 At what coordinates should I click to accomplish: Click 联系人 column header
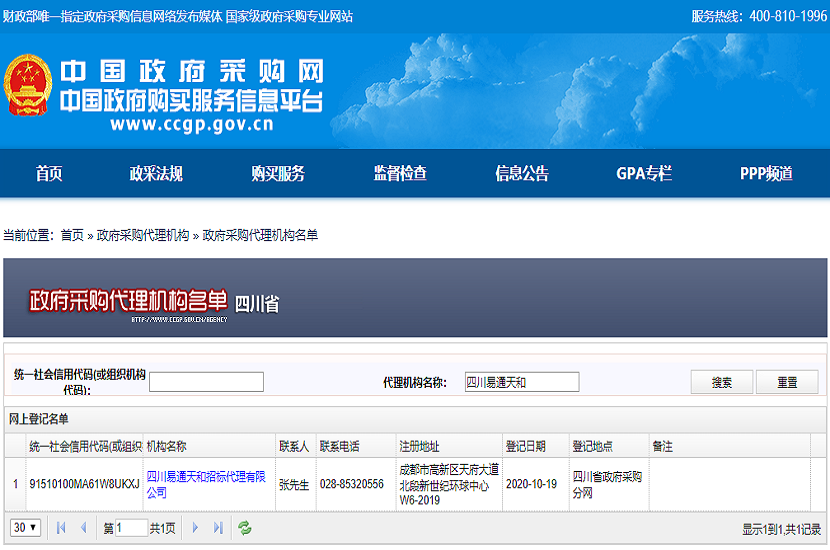tap(294, 446)
